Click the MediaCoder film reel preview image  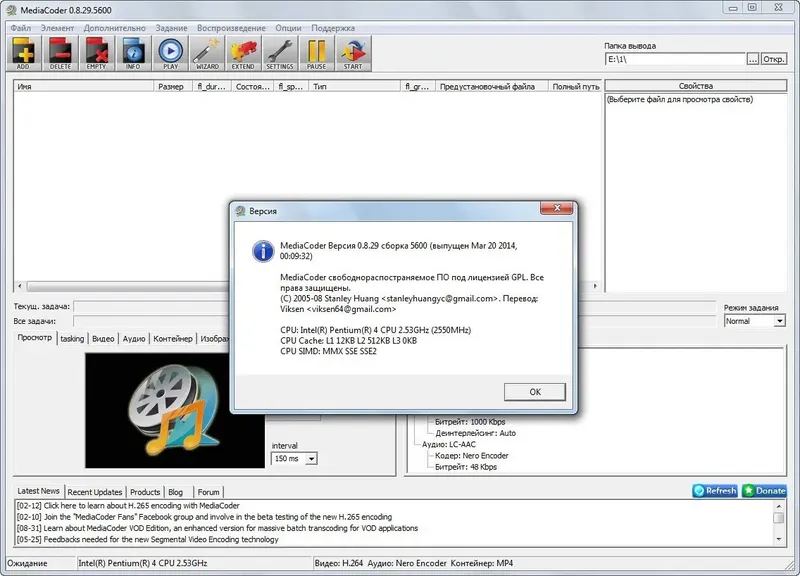(174, 410)
